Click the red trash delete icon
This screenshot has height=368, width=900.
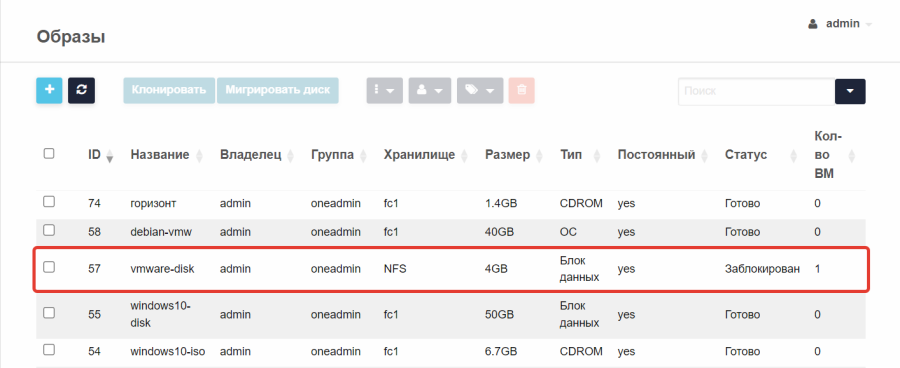(521, 90)
